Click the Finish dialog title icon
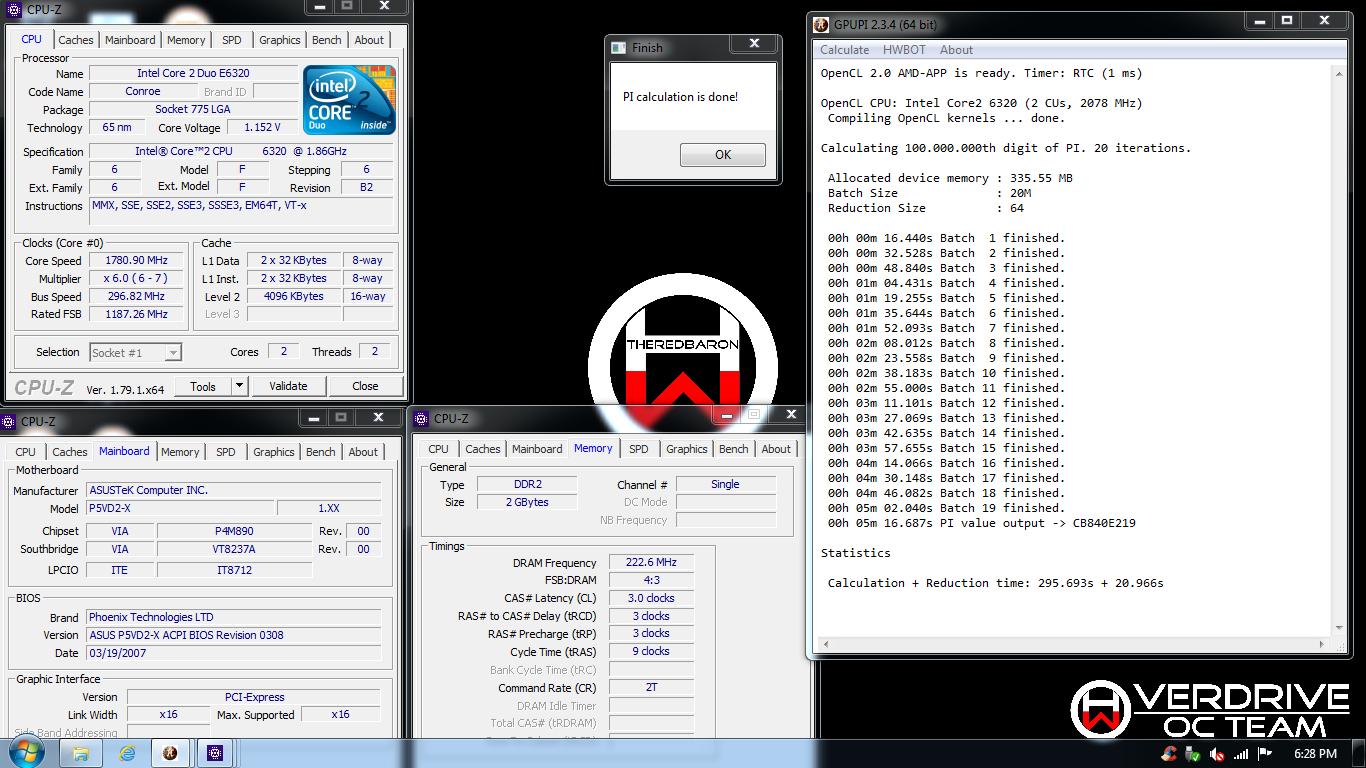The image size is (1366, 768). (618, 47)
